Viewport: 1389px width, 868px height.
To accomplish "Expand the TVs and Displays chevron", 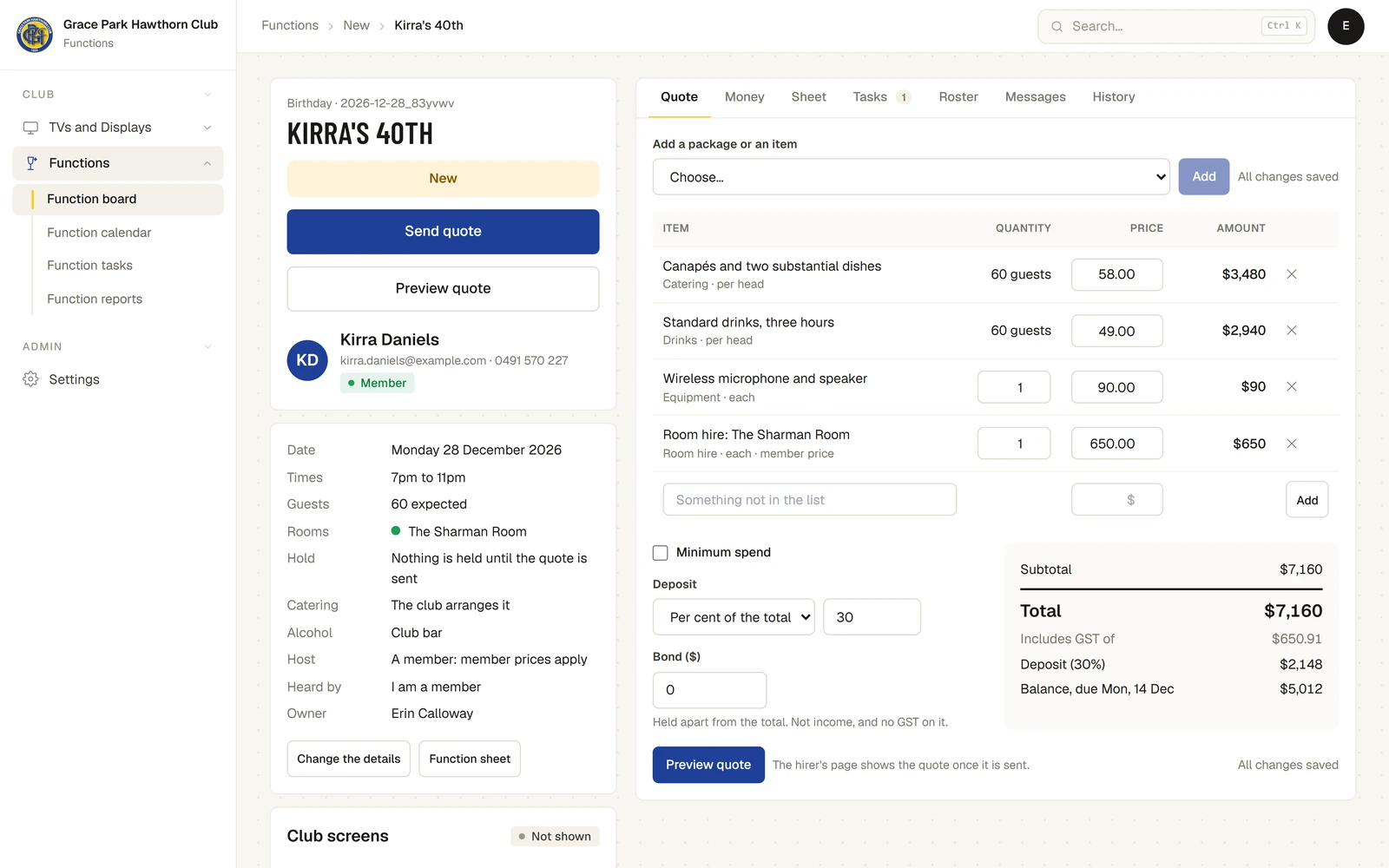I will (x=207, y=128).
